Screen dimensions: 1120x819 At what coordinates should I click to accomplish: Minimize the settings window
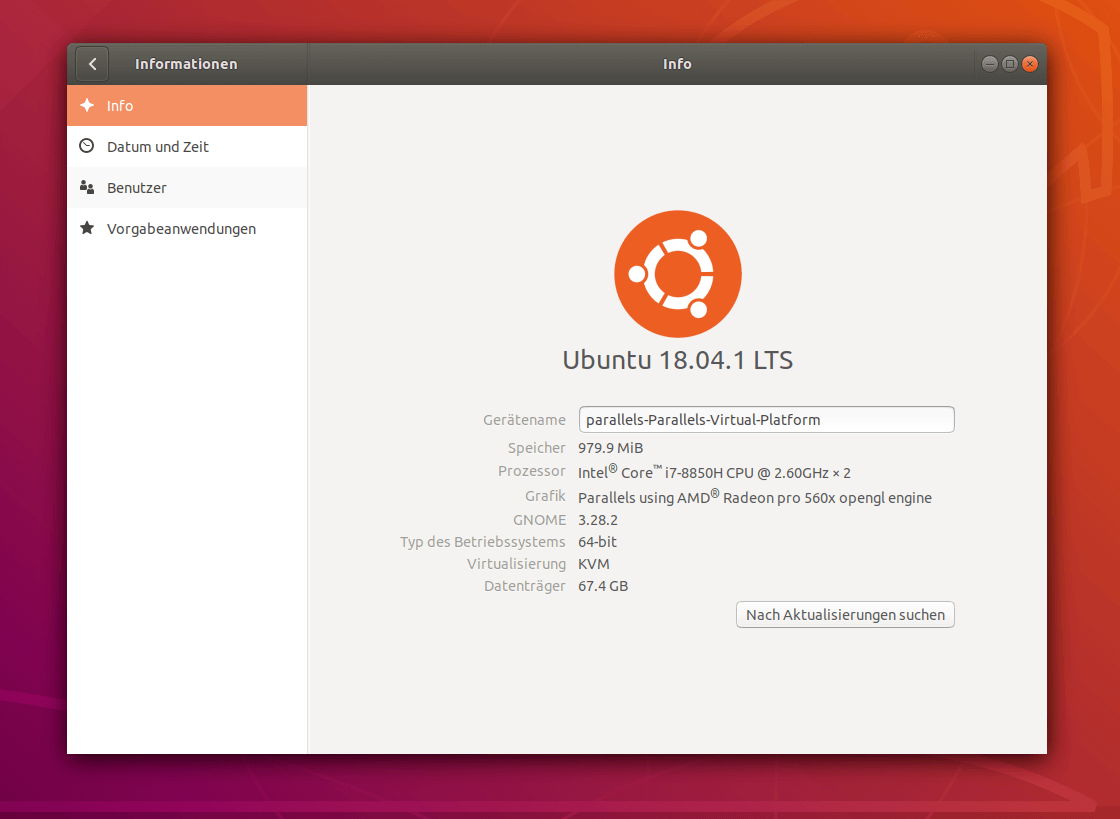[x=989, y=64]
